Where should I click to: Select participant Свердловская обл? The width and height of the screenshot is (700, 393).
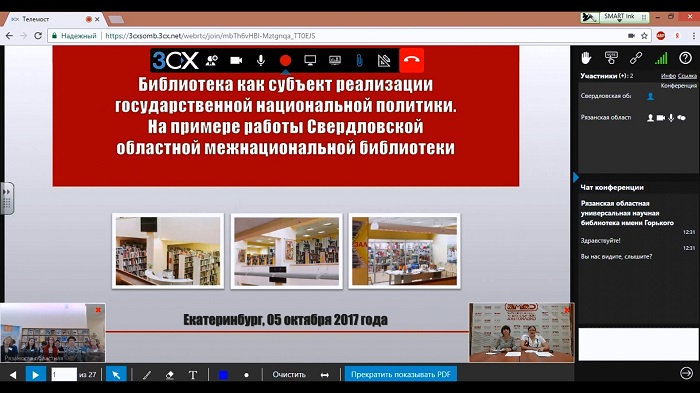coord(606,96)
